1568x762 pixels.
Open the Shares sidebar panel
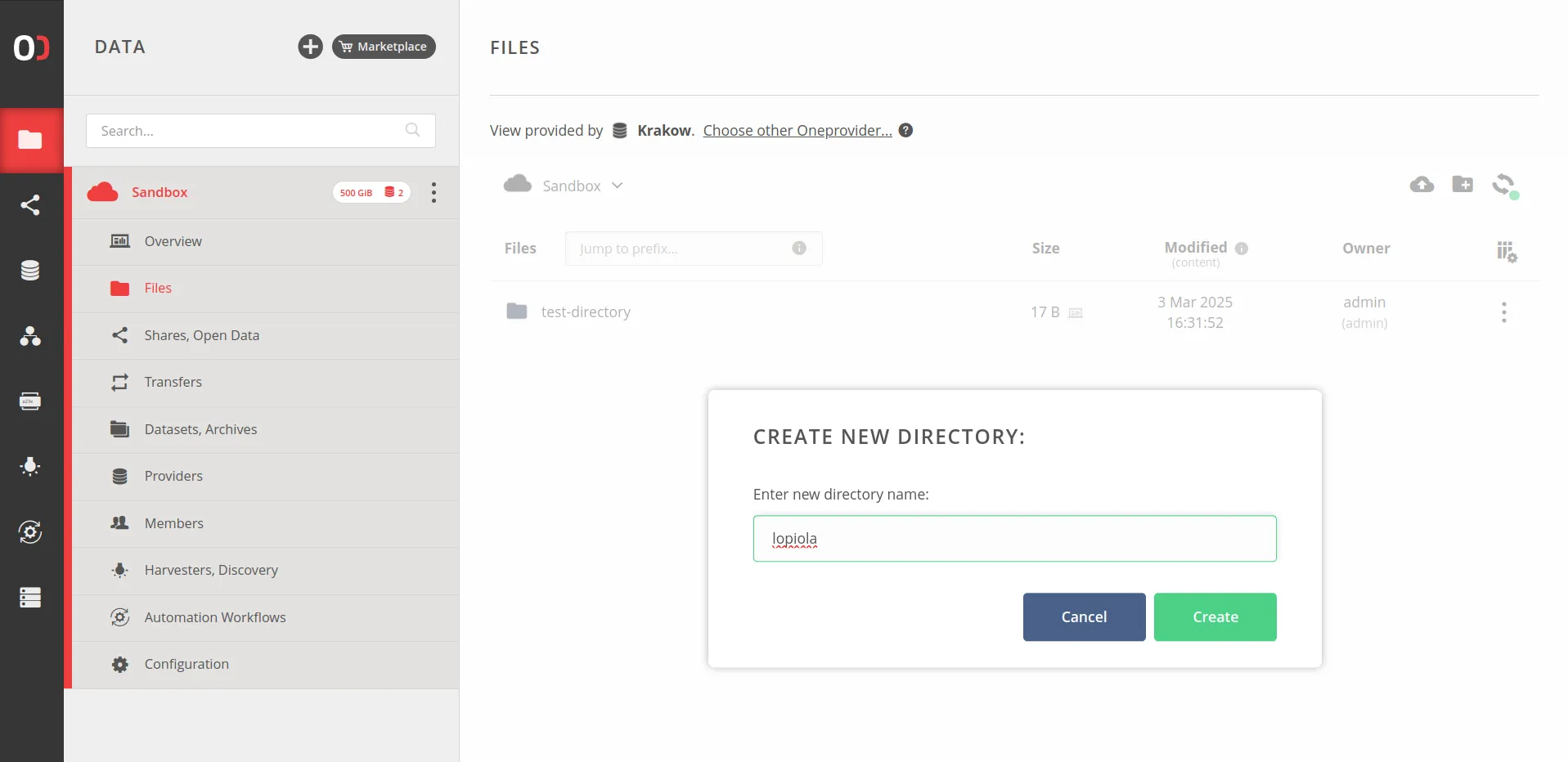tap(31, 204)
